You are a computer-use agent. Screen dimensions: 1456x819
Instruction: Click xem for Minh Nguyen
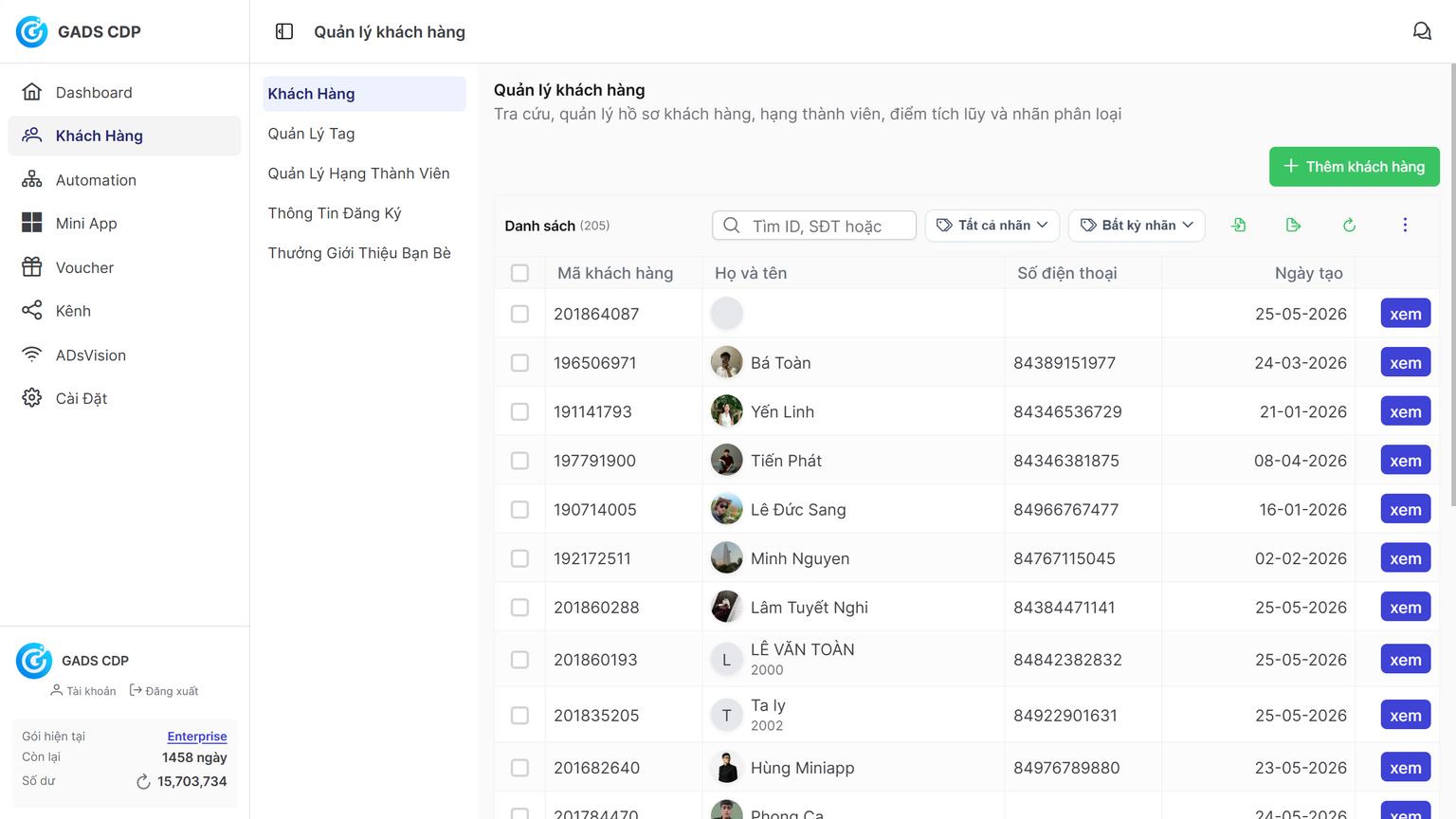tap(1405, 558)
